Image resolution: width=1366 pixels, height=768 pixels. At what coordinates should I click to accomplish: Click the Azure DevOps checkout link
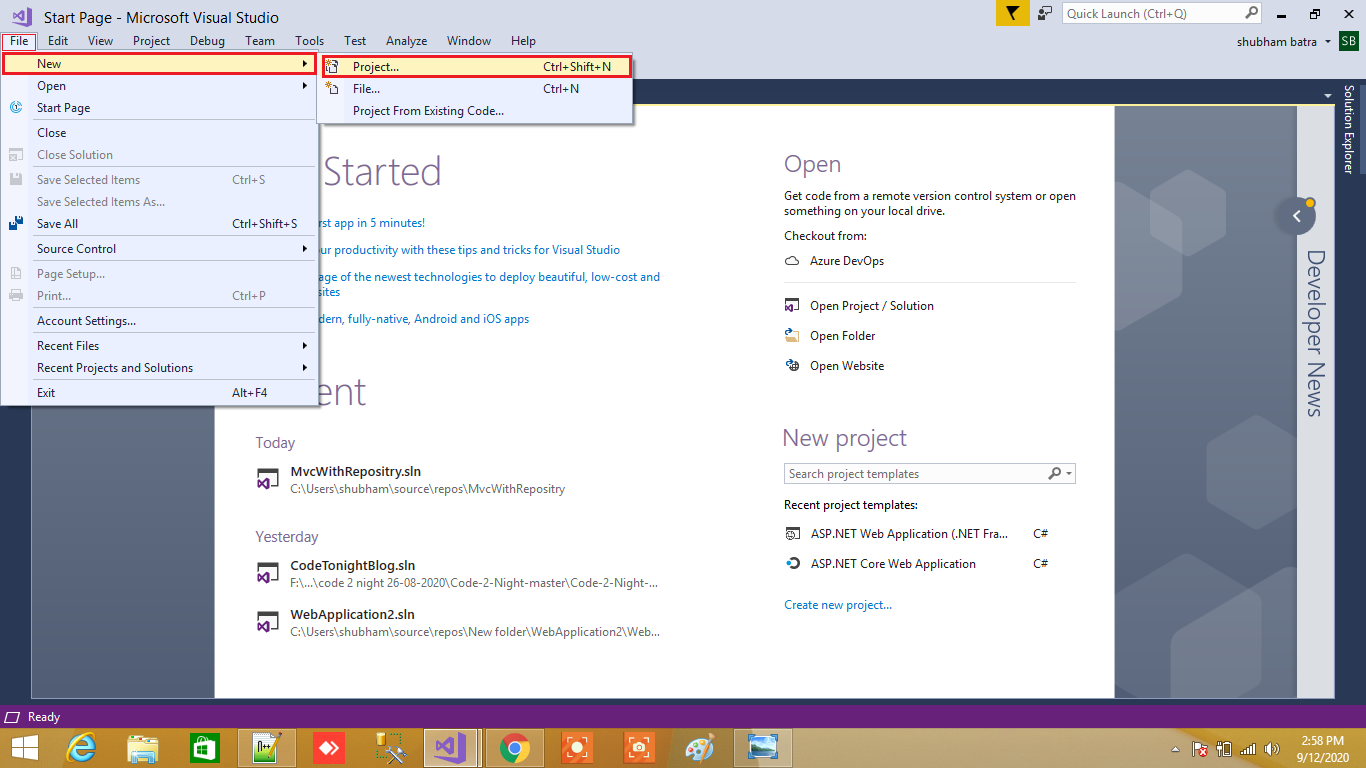coord(847,261)
